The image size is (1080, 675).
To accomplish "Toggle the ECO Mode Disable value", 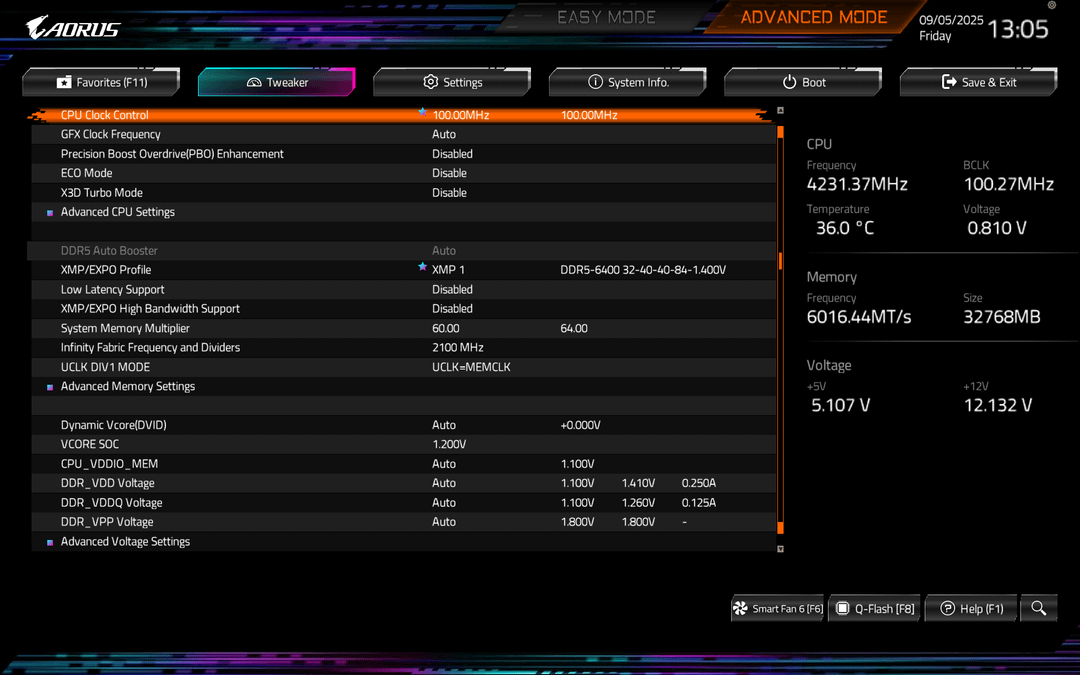I will pyautogui.click(x=449, y=173).
